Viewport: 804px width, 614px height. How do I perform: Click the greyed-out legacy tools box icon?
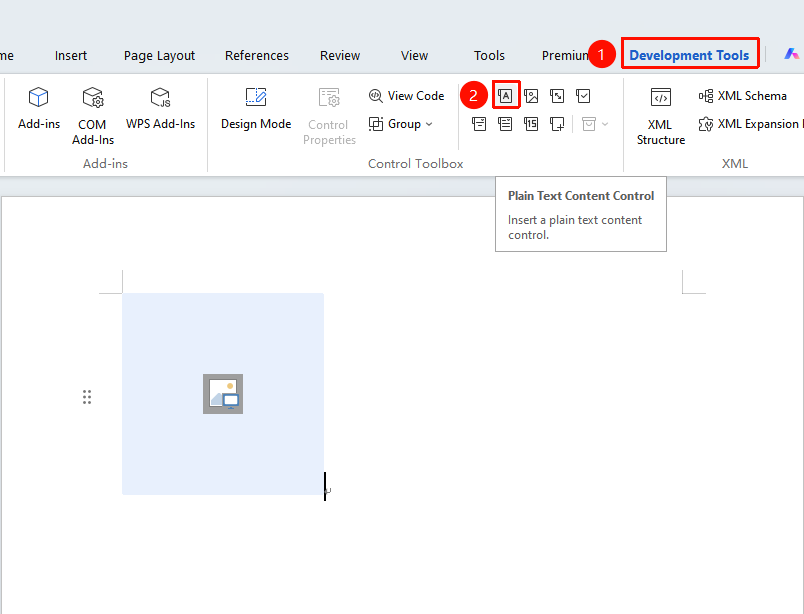point(589,124)
